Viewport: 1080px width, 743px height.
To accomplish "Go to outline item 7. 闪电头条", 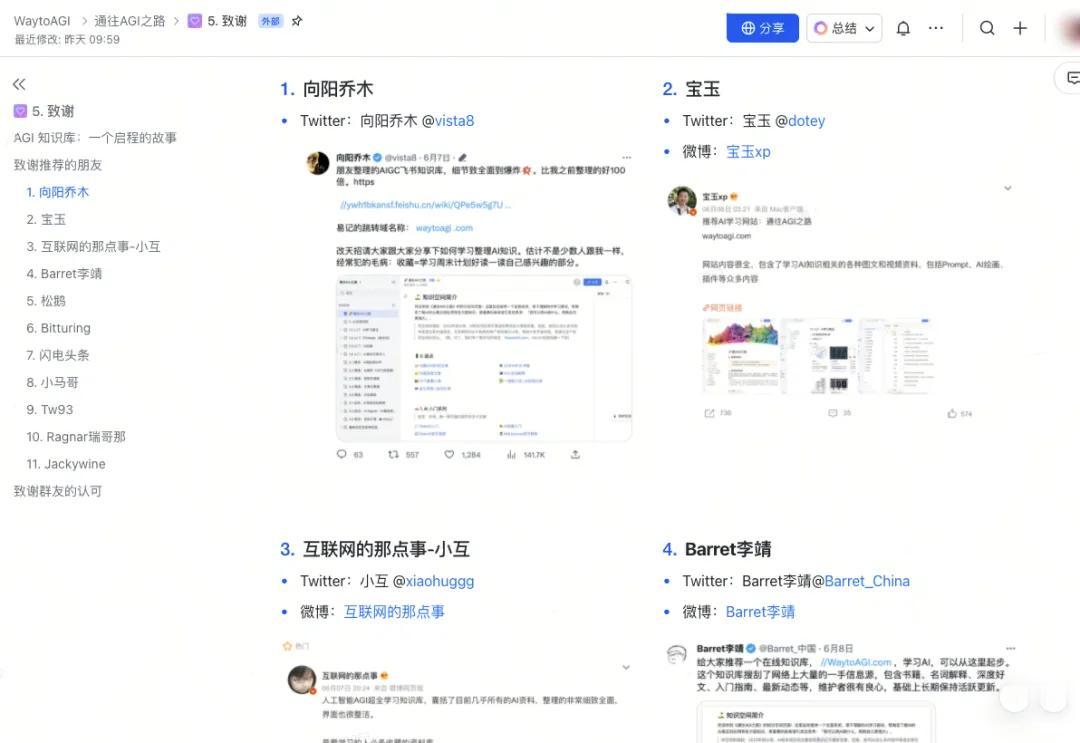I will coord(58,355).
